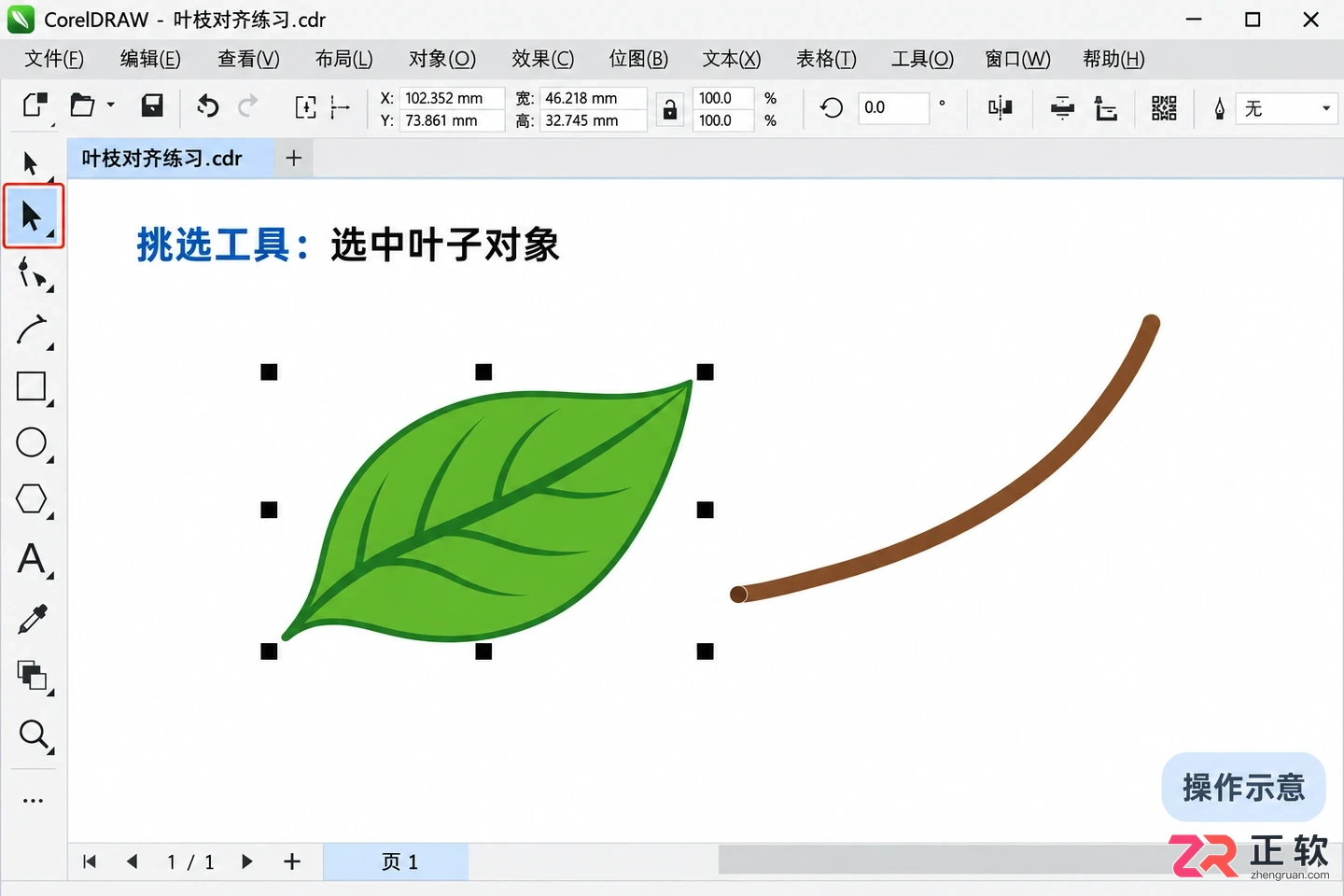Undo the last action
The width and height of the screenshot is (1344, 896).
pos(207,106)
